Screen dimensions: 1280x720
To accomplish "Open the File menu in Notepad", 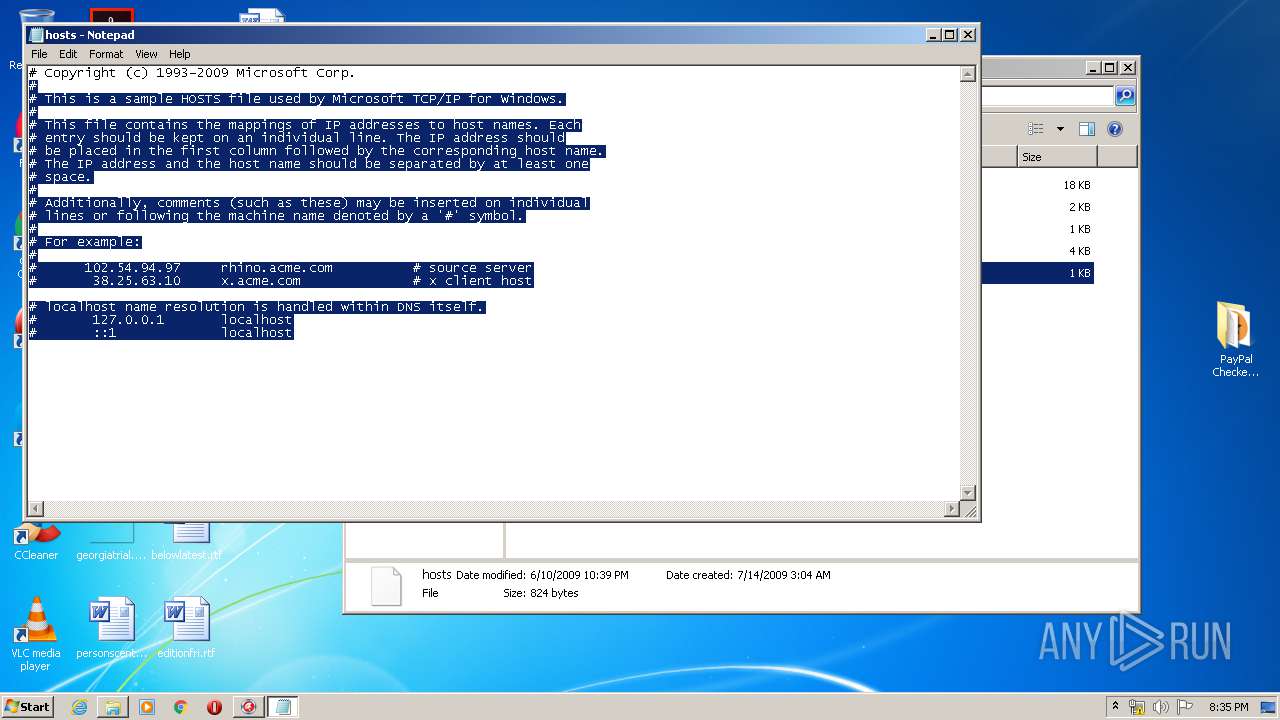I will click(x=39, y=54).
